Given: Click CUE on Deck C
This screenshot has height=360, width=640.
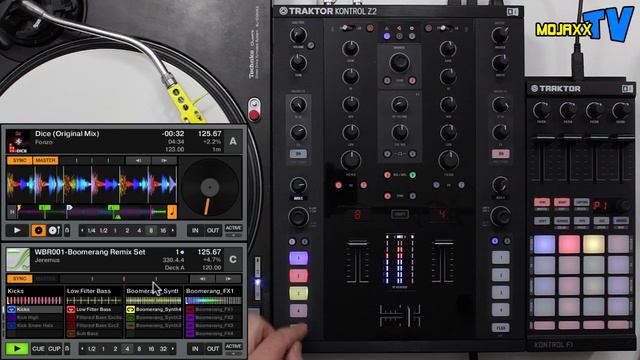Looking at the screenshot, I should 38,349.
